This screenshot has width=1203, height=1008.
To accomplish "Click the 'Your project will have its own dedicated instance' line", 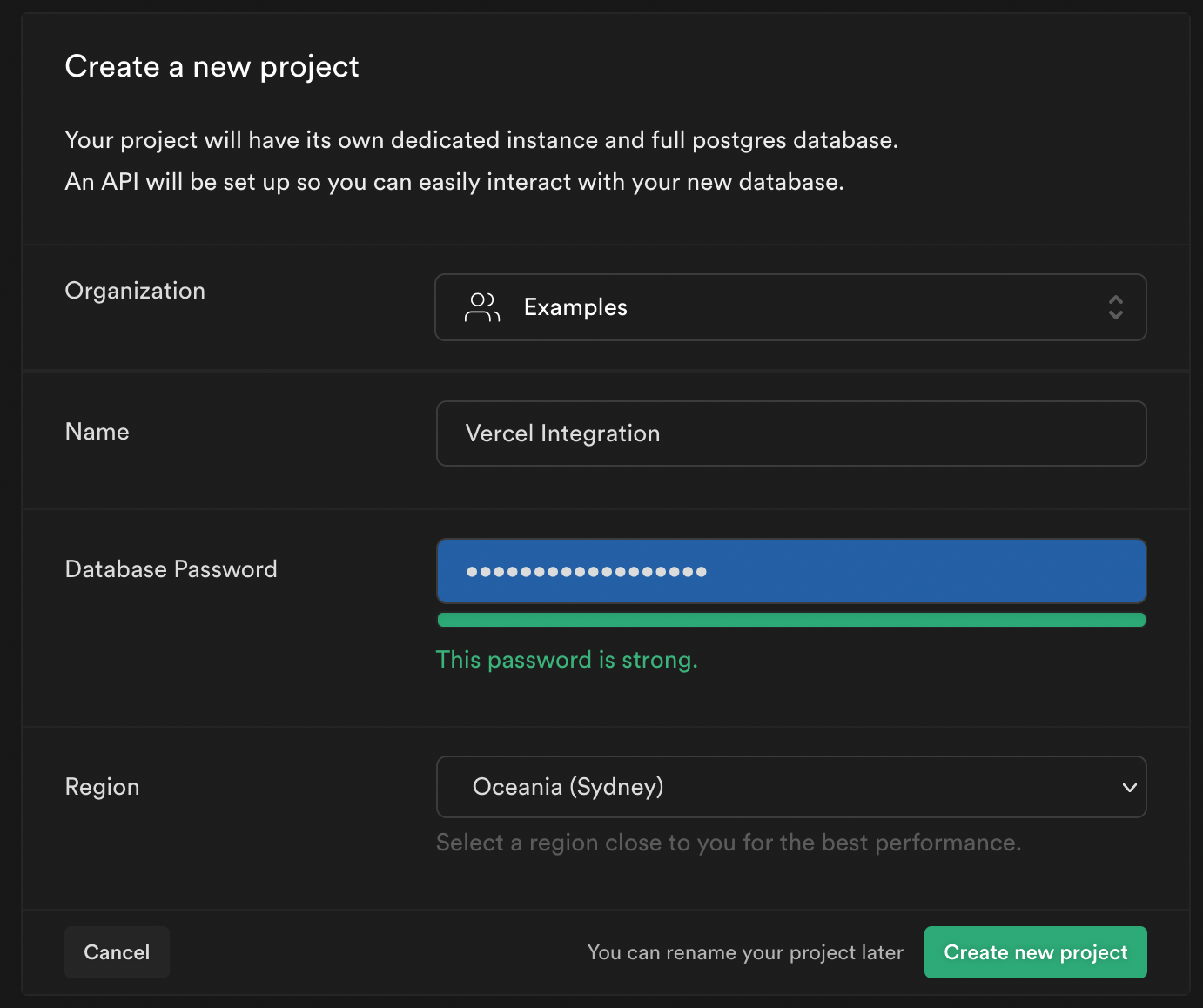I will (481, 140).
